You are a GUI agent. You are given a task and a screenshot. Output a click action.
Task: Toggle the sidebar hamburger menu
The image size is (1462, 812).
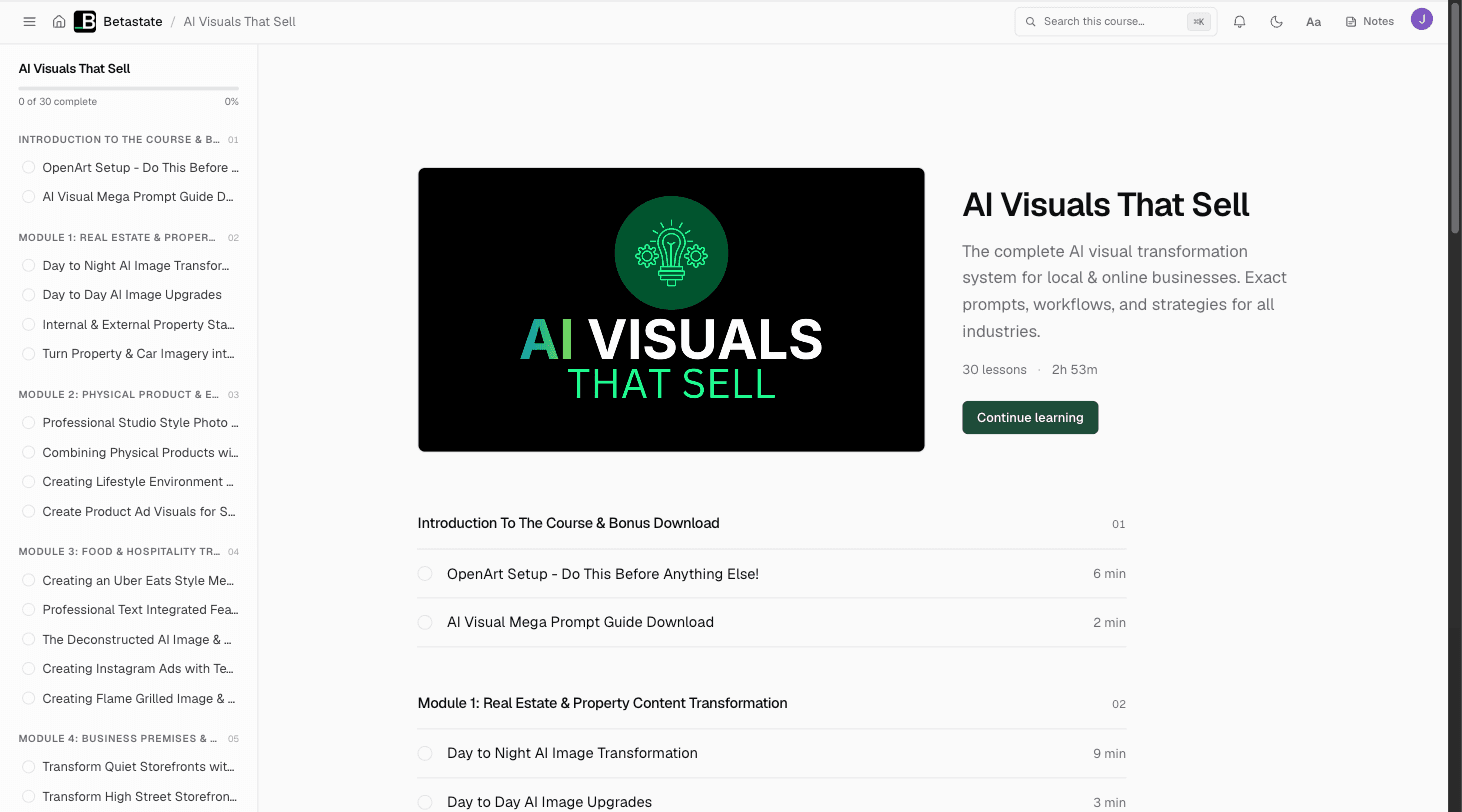tap(29, 21)
